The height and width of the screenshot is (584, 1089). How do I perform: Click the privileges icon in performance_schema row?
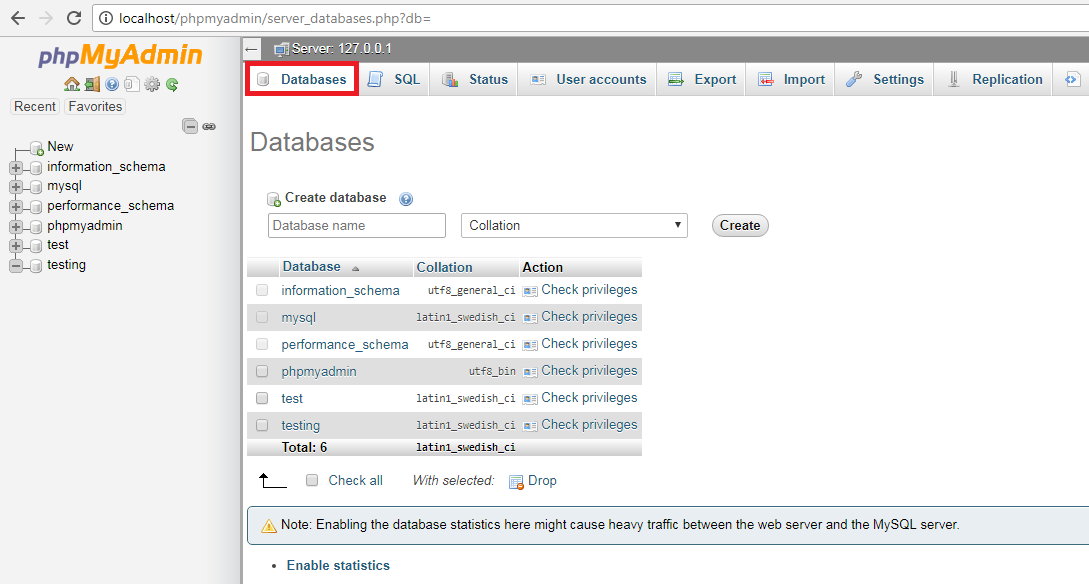click(530, 345)
